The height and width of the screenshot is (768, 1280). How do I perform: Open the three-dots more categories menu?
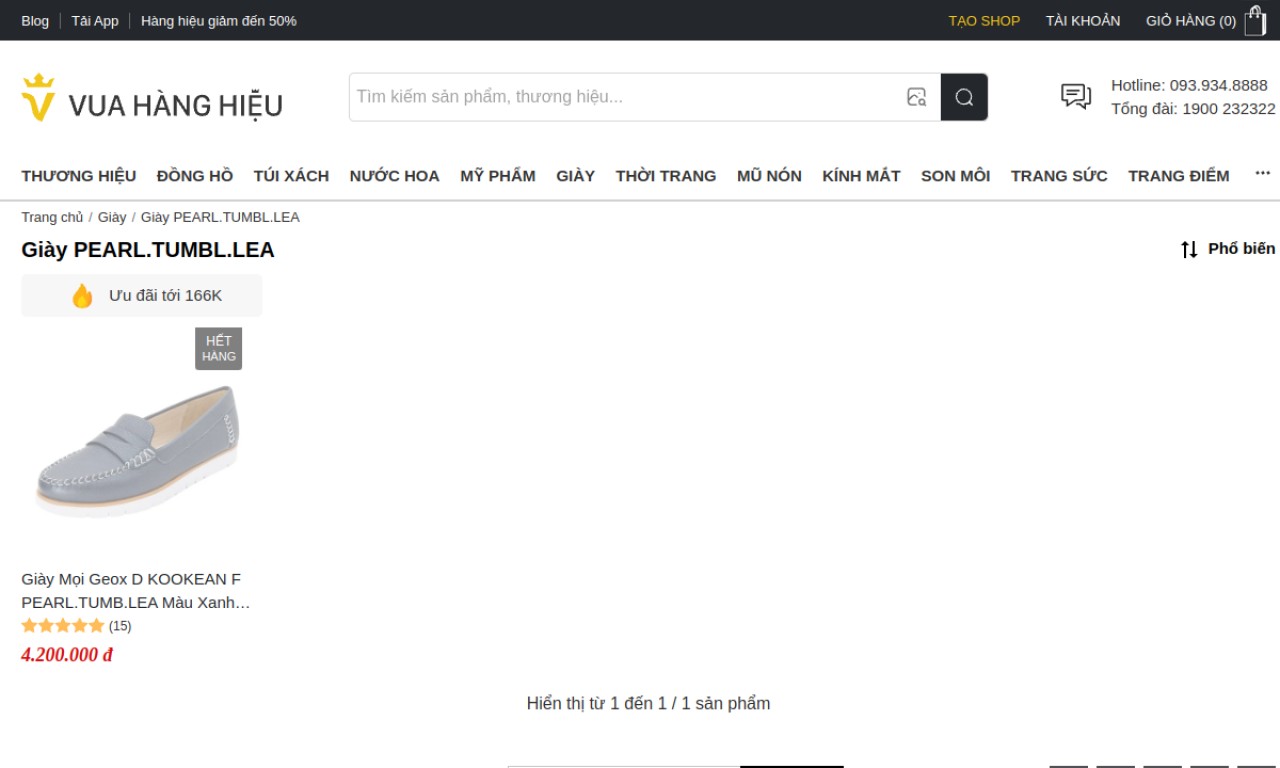click(1263, 174)
